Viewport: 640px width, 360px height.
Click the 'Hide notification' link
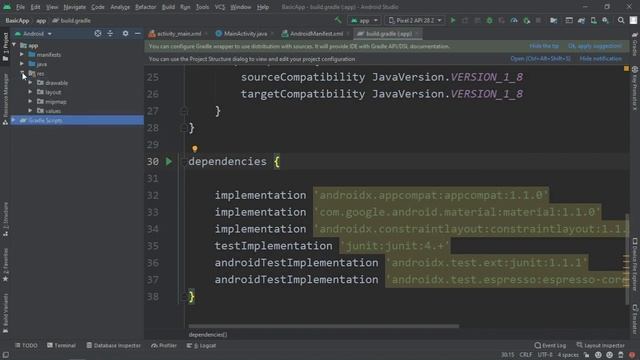pyautogui.click(x=601, y=59)
